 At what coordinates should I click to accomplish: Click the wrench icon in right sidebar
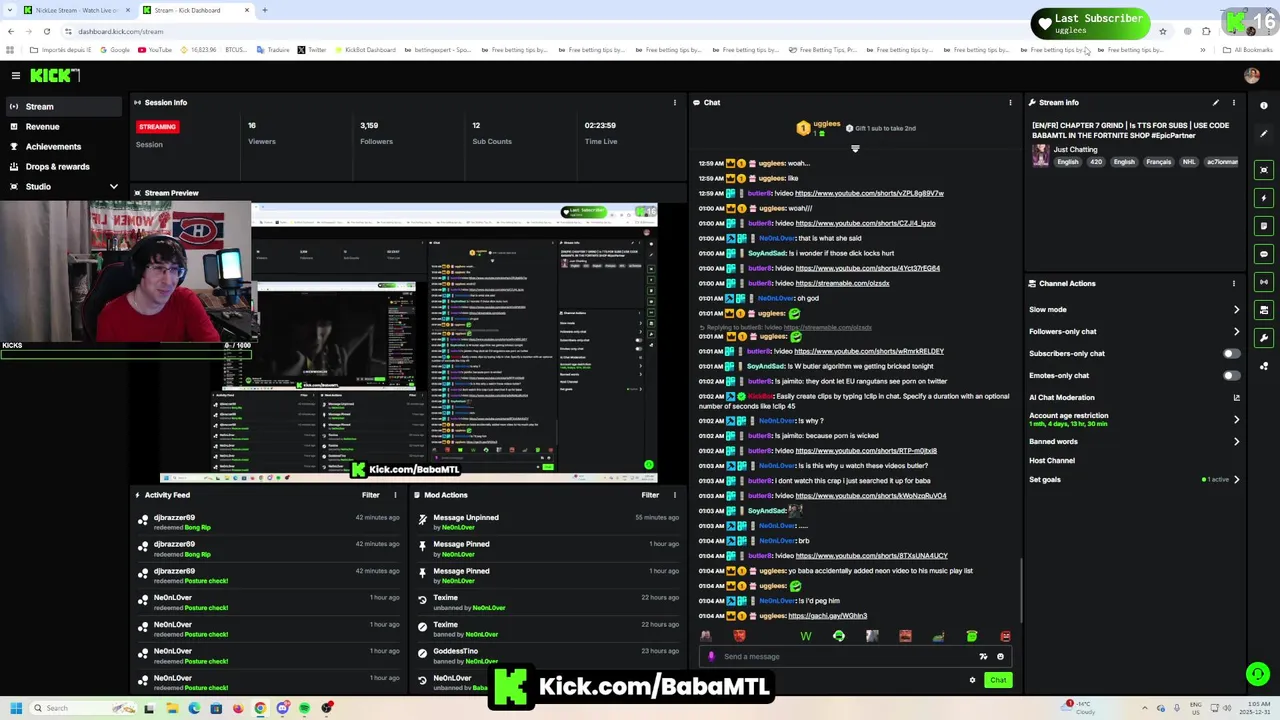point(1264,338)
